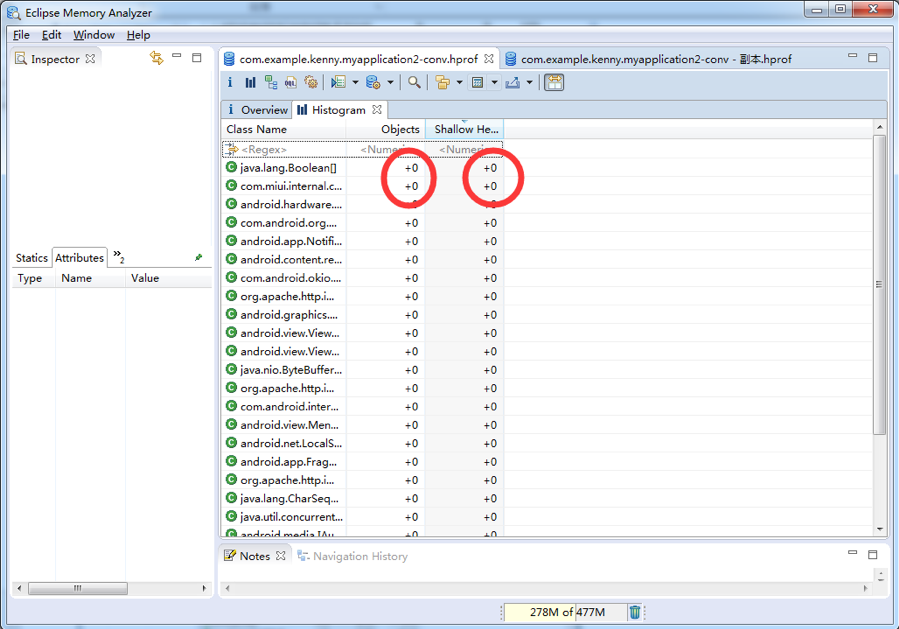Open dropdown arrow beside export icon
Image resolution: width=899 pixels, height=629 pixels.
pyautogui.click(x=529, y=83)
